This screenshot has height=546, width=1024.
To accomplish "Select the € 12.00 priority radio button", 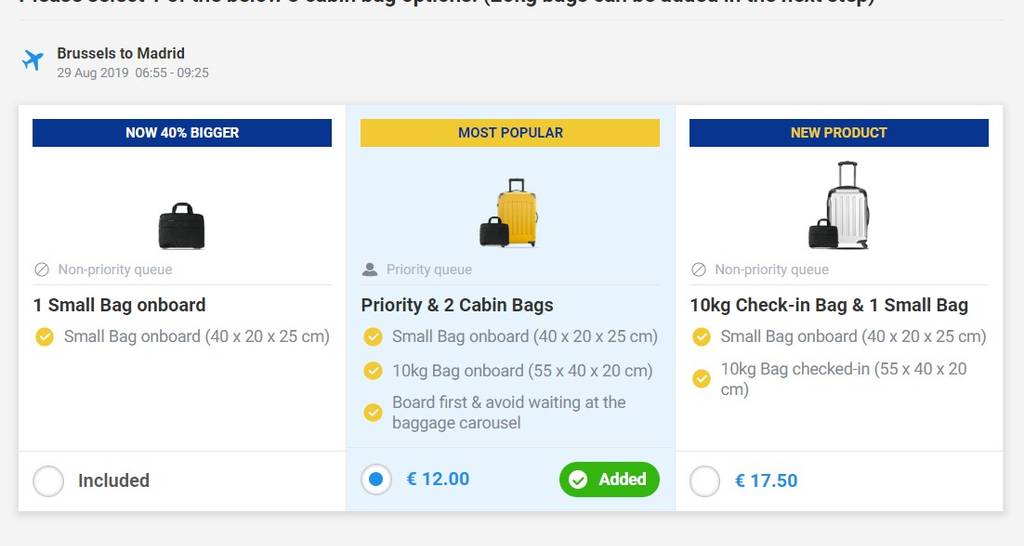I will click(x=376, y=480).
